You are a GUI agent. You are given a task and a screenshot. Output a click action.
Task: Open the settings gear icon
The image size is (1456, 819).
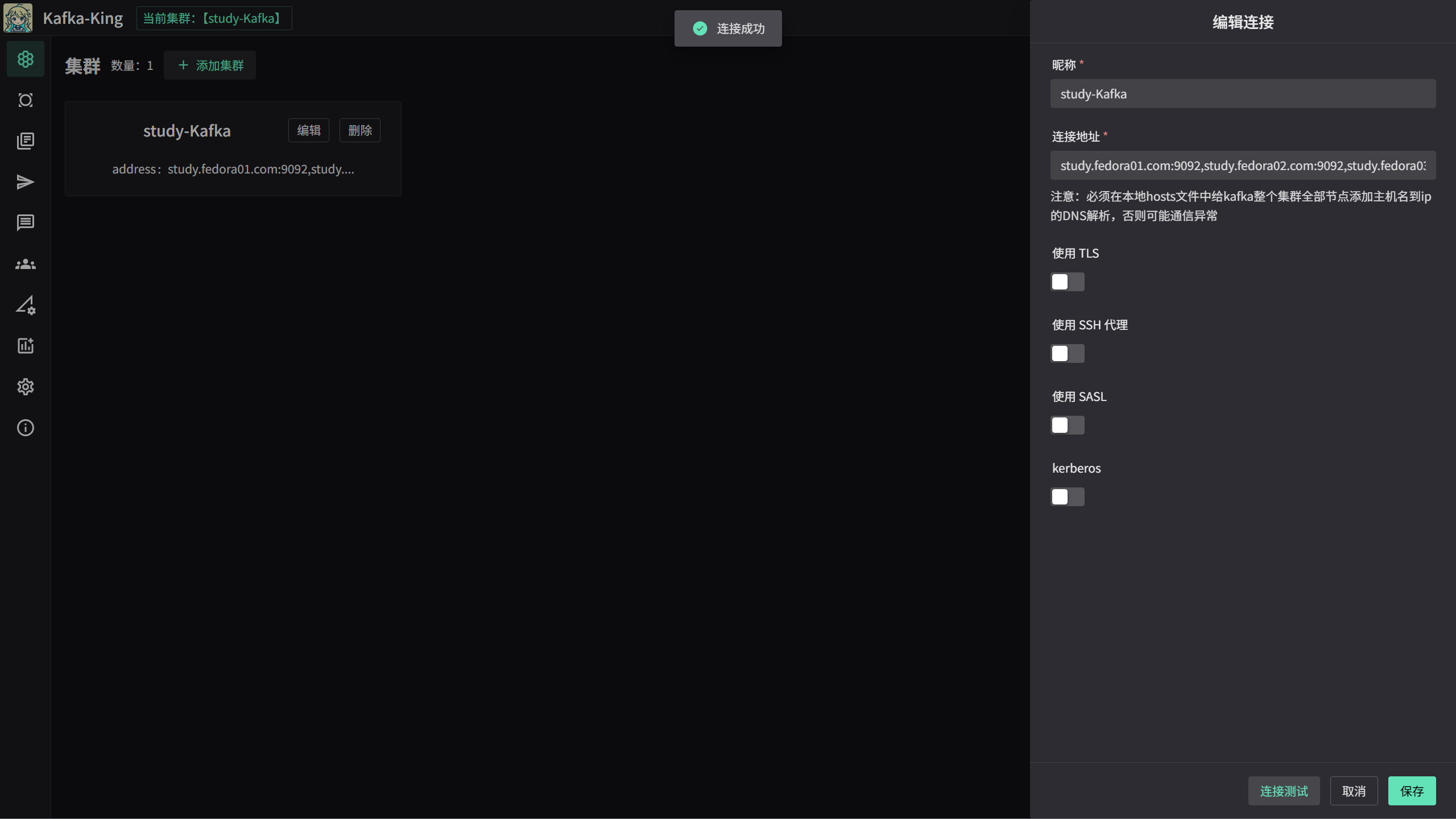(26, 387)
